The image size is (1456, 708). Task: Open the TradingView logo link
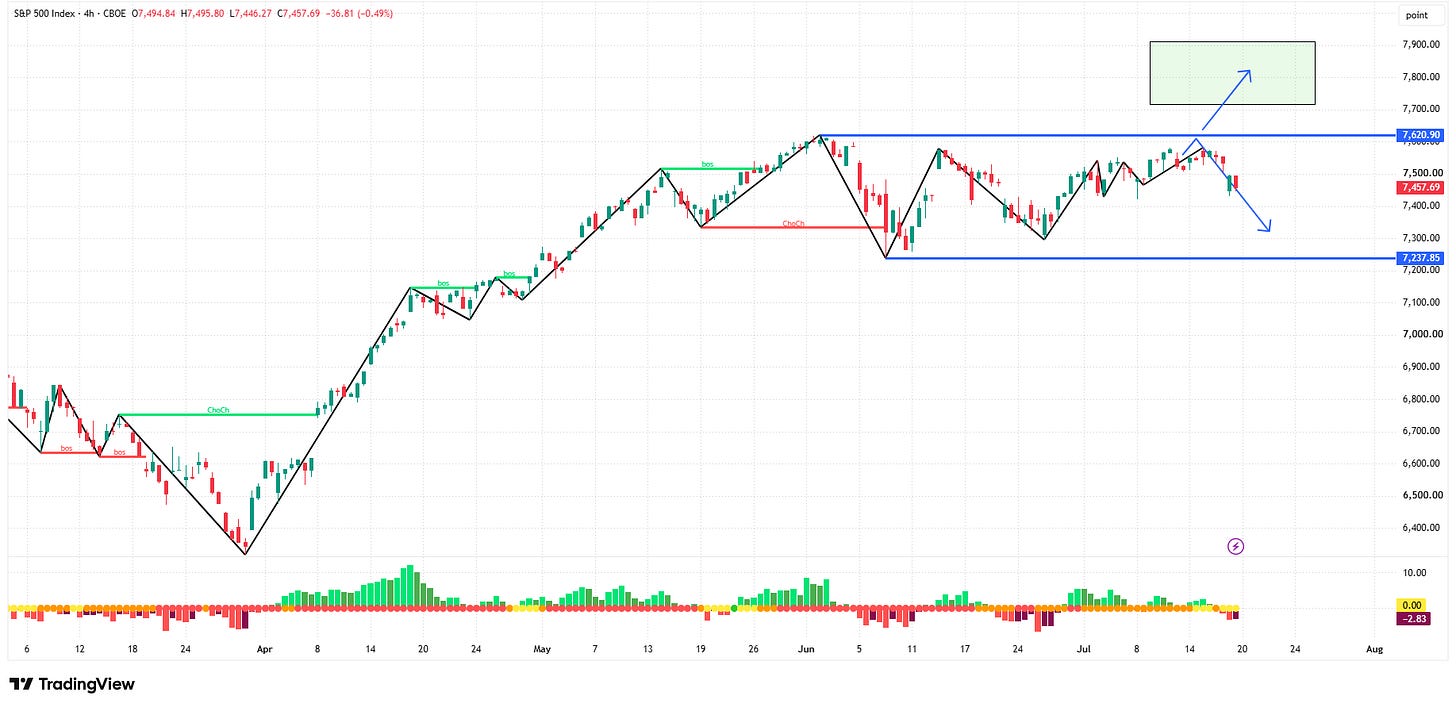(x=71, y=685)
